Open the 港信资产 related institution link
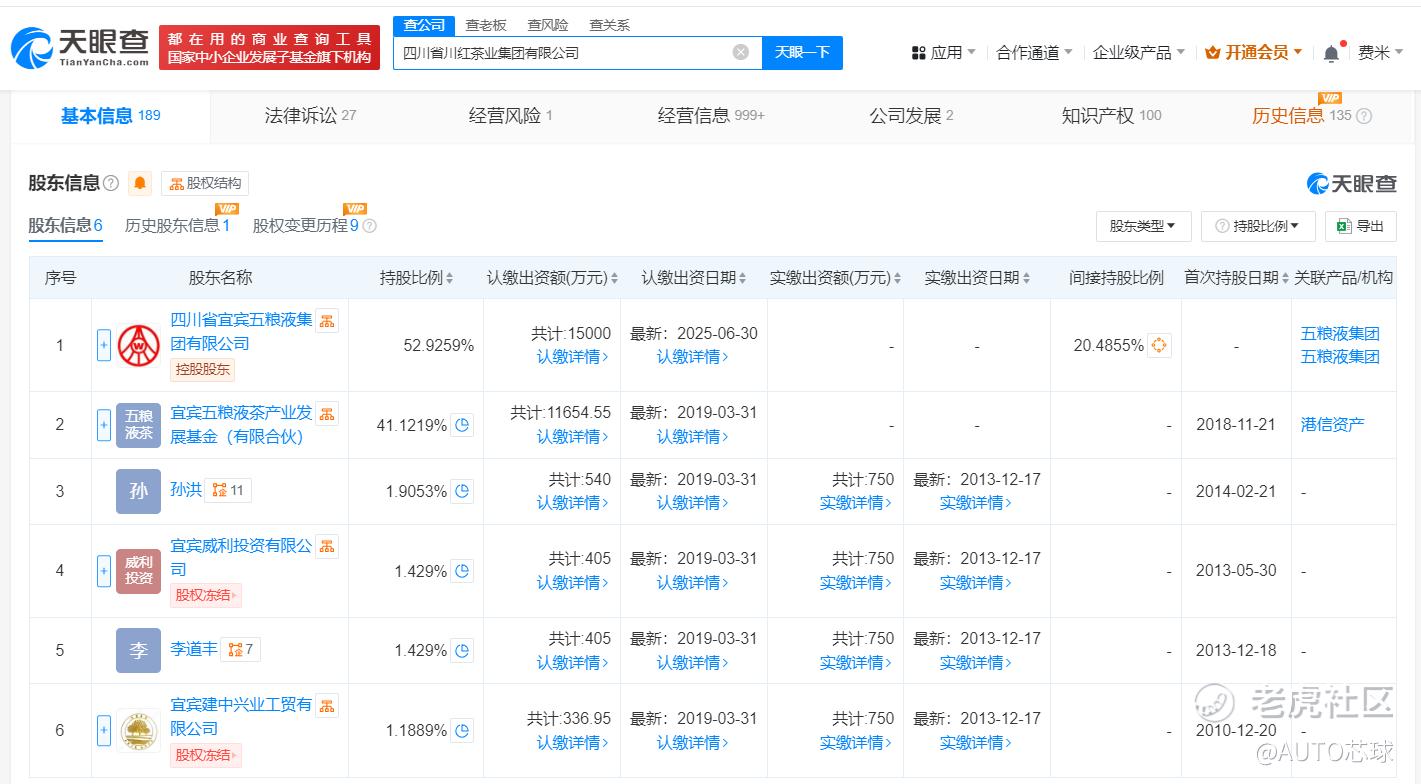The height and width of the screenshot is (784, 1421). [x=1332, y=424]
